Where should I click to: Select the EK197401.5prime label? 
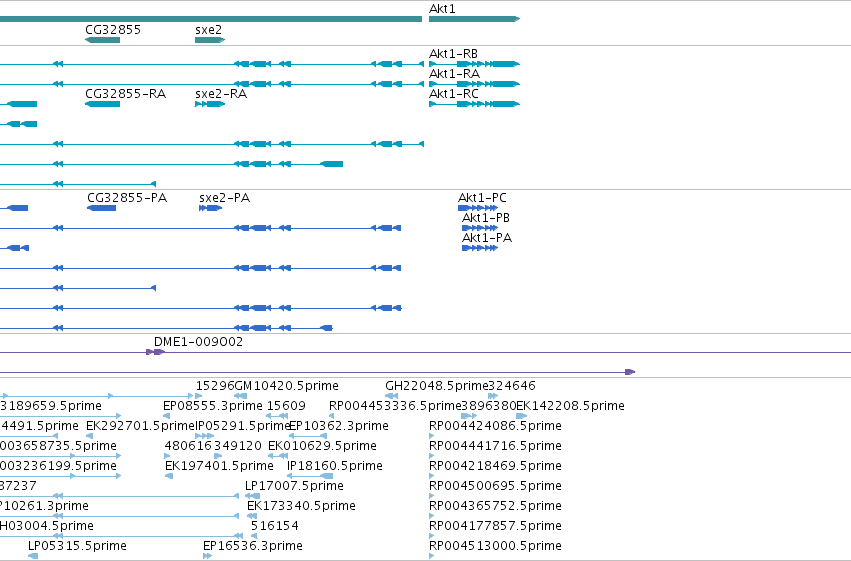[x=219, y=466]
